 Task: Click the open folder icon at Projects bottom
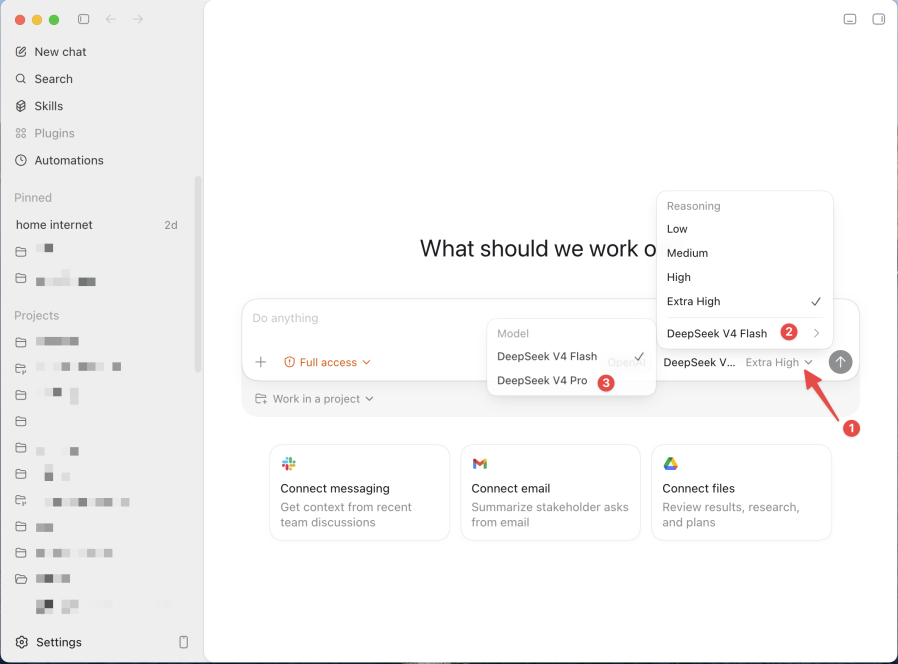tap(21, 579)
